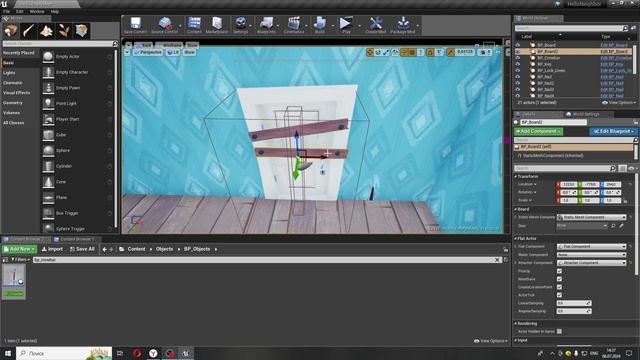Viewport: 640px width, 360px height.
Task: Select the translate gizmo tool in viewport
Action: click(370, 52)
